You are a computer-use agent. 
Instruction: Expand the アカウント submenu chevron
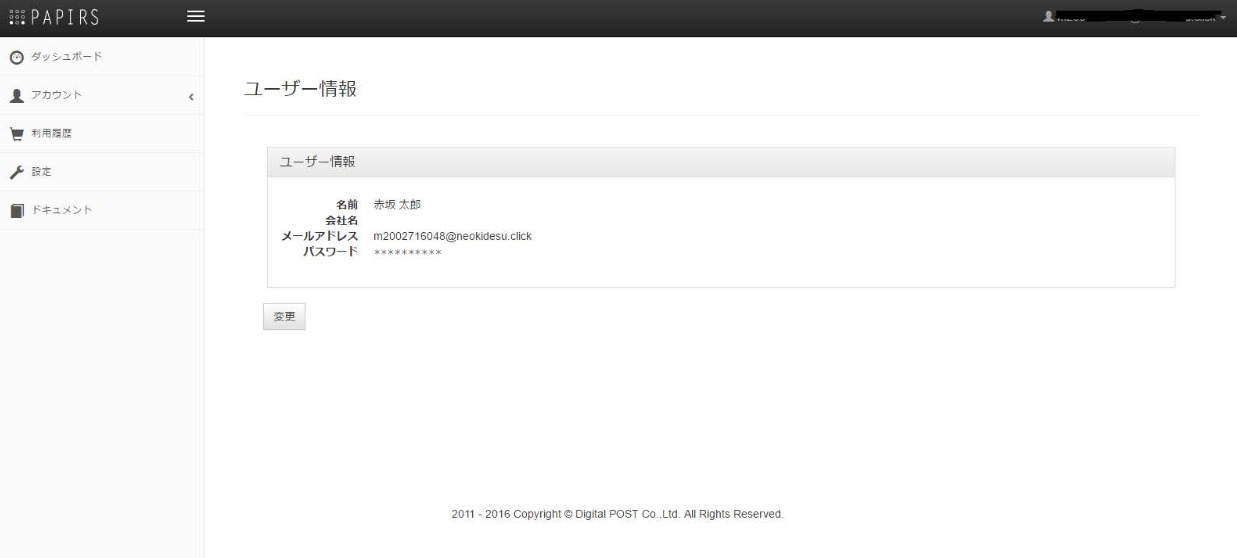click(190, 96)
